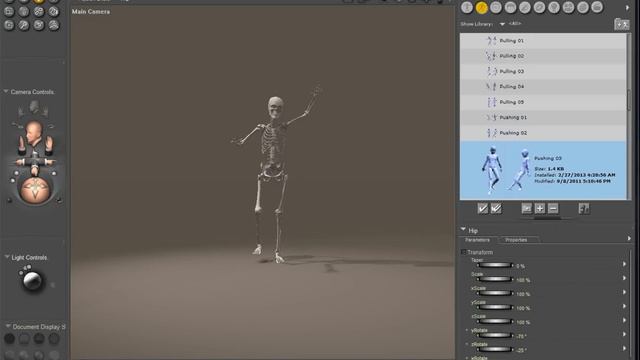Open the yRotate dial options arrow

coord(624,334)
